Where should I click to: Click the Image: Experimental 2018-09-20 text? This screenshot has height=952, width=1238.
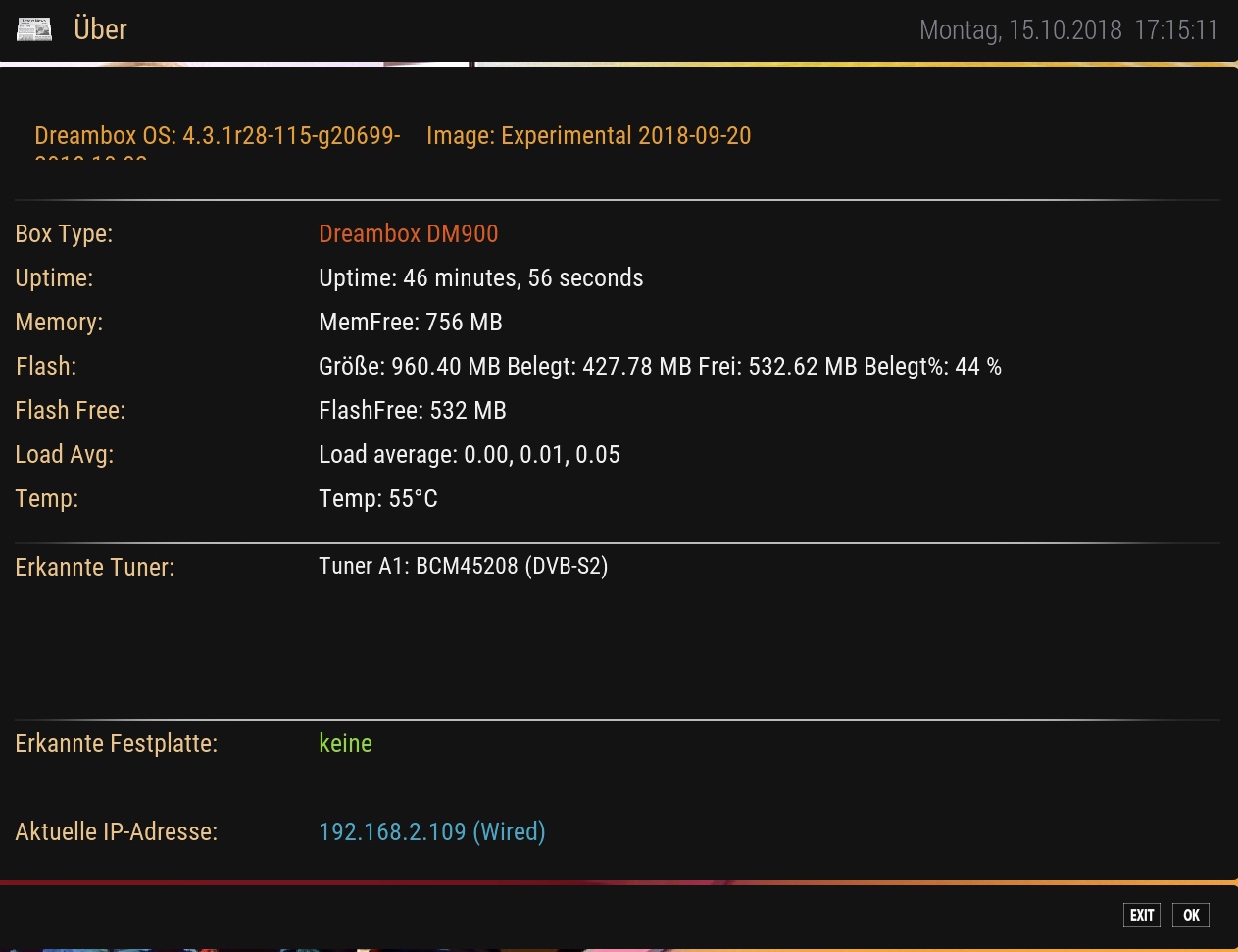click(588, 136)
